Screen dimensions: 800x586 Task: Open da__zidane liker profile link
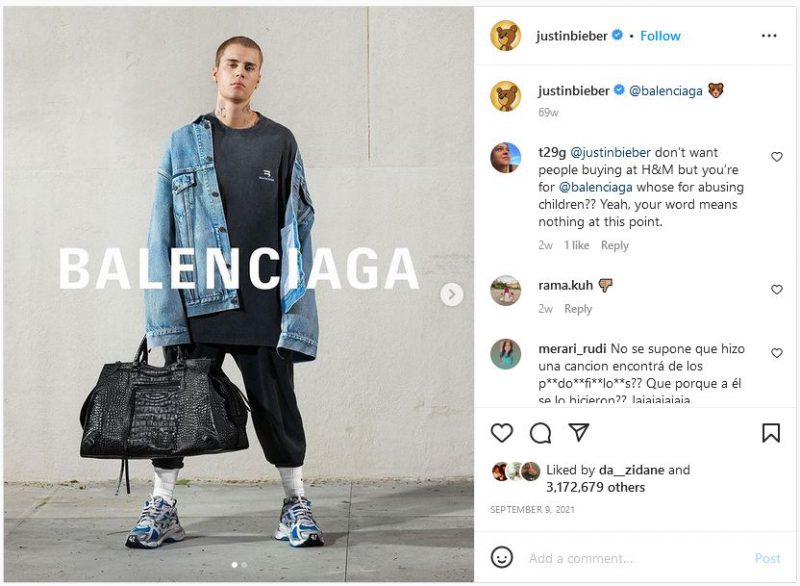coord(631,469)
